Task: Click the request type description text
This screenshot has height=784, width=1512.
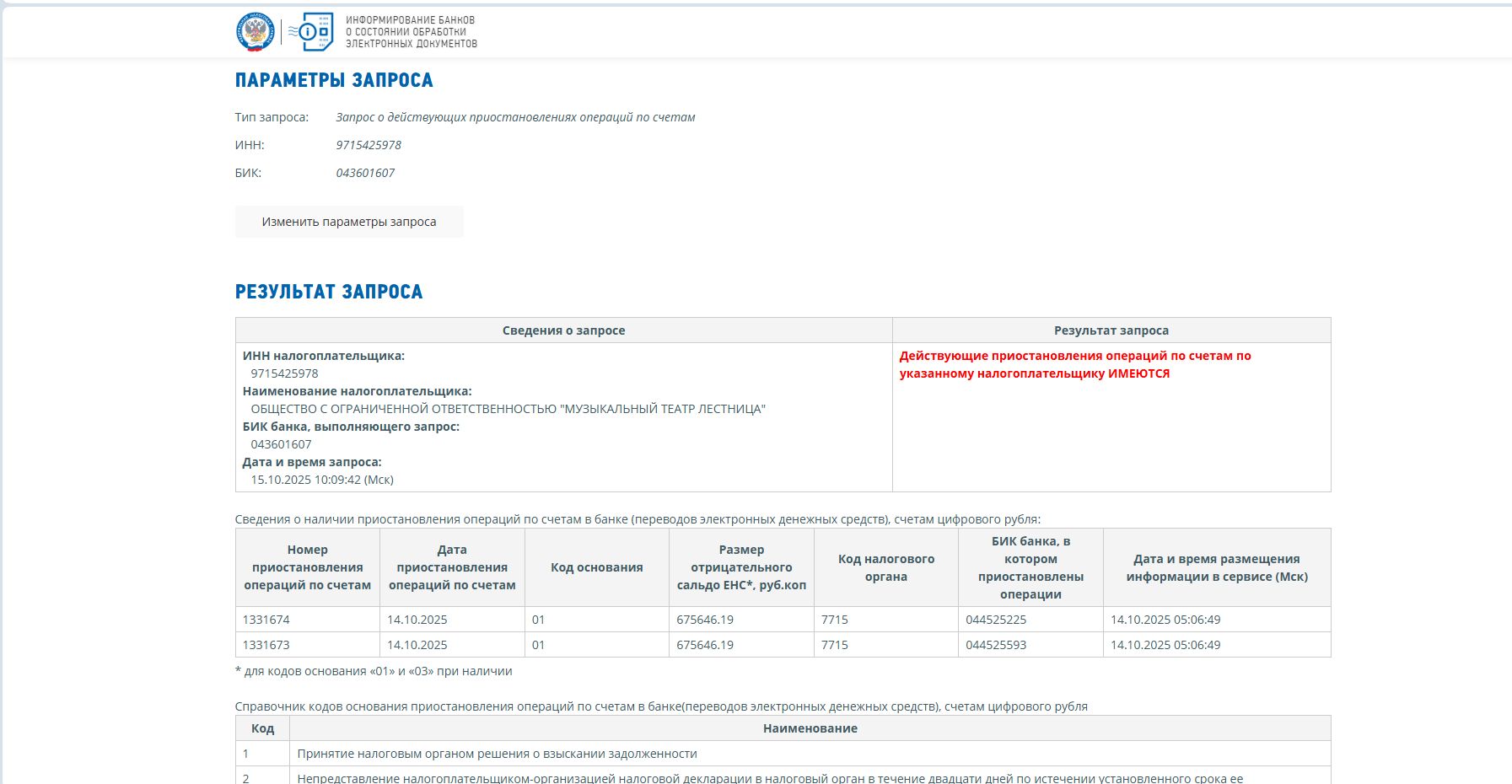Action: pos(515,117)
